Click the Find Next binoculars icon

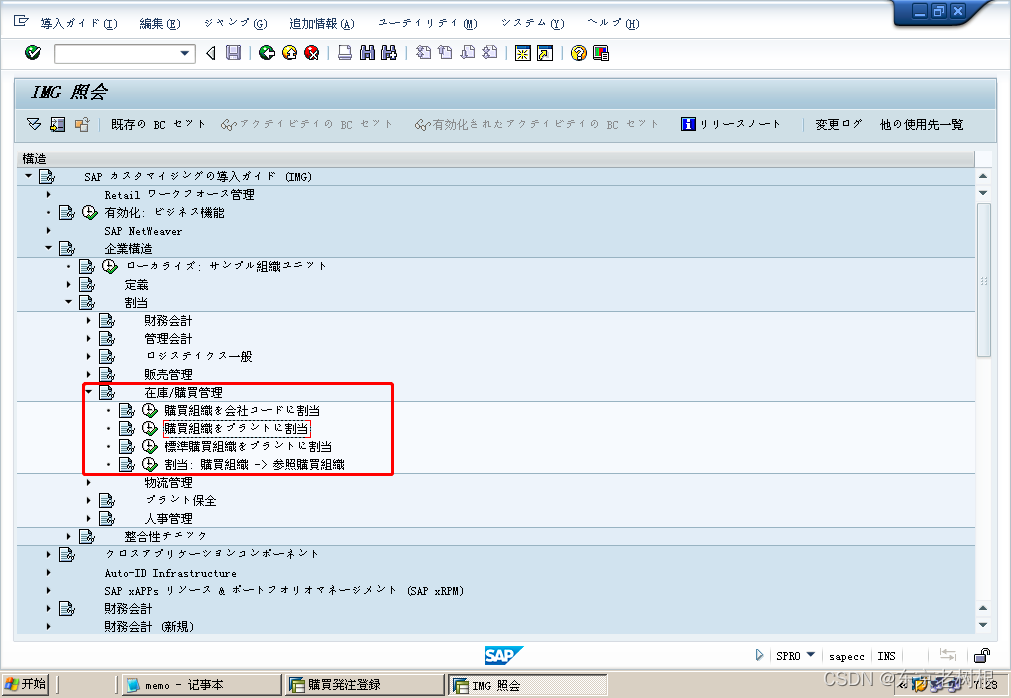pyautogui.click(x=389, y=53)
